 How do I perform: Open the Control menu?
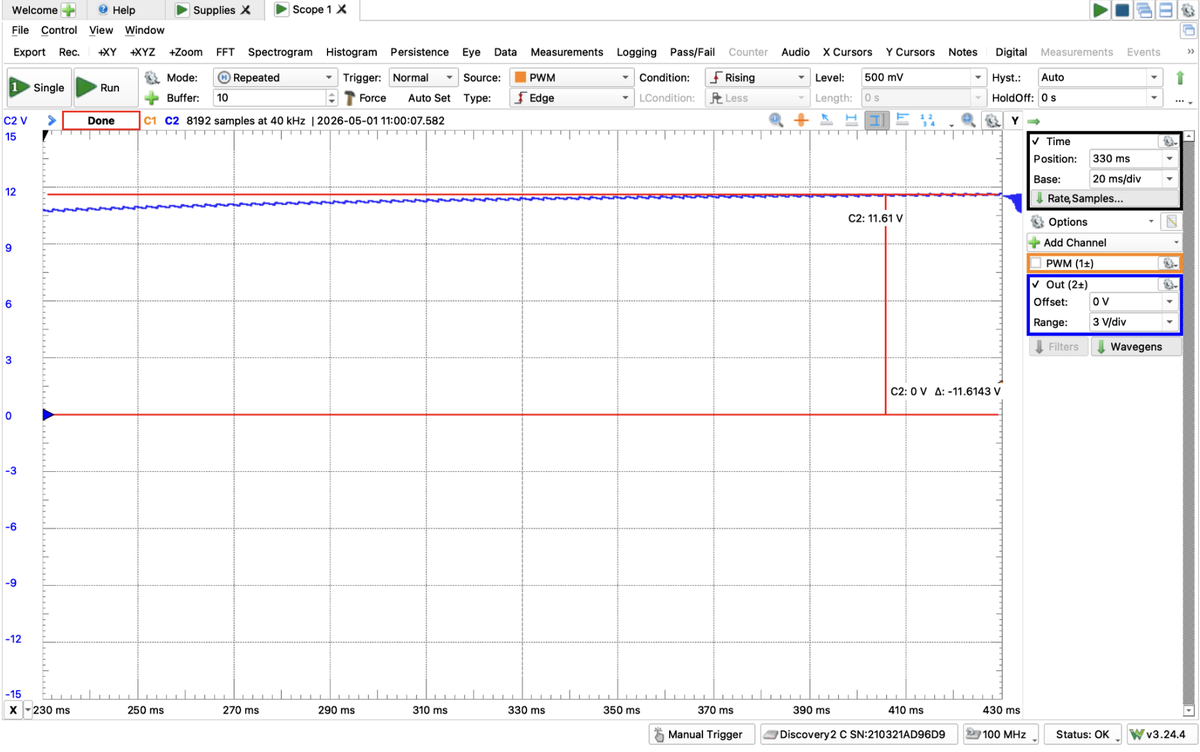tap(59, 30)
